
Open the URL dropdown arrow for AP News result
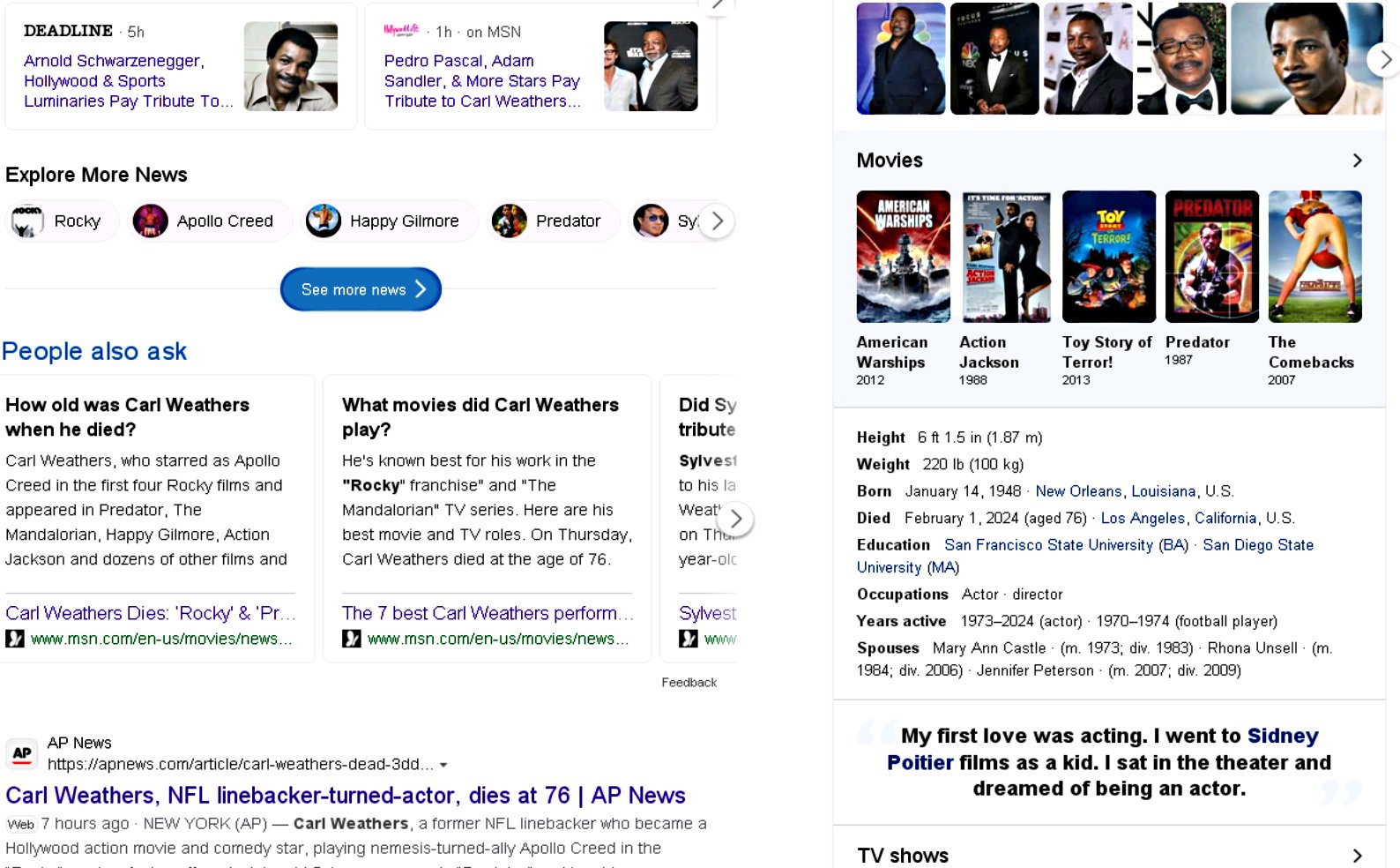coord(443,765)
